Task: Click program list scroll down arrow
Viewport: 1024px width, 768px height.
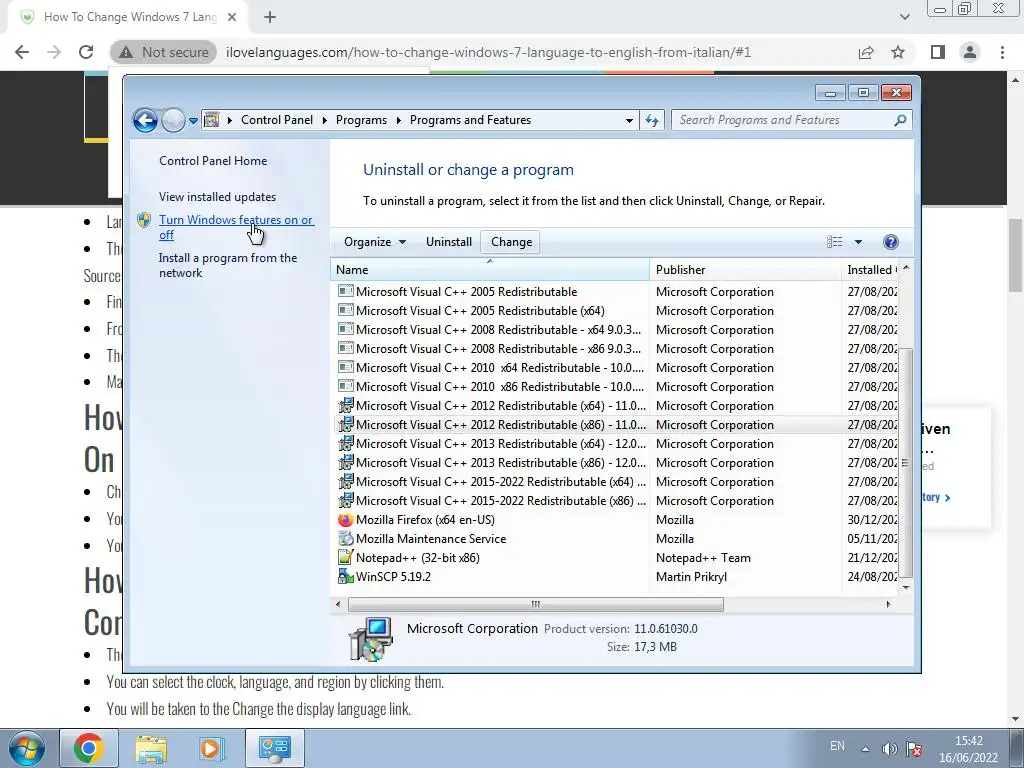Action: coord(905,587)
